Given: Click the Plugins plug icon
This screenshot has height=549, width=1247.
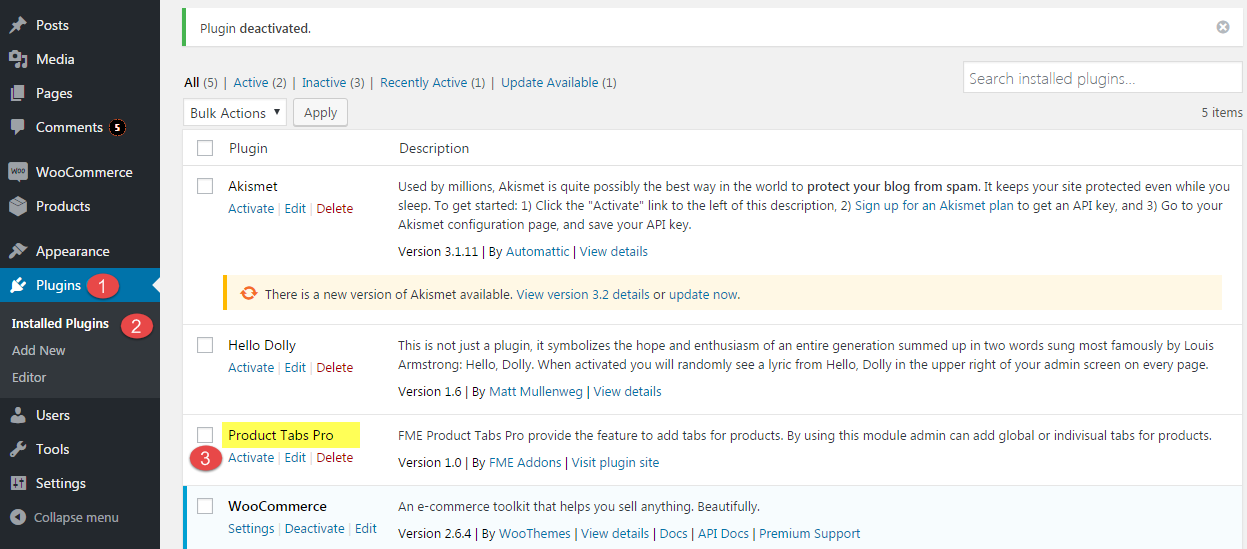Looking at the screenshot, I should coord(18,285).
